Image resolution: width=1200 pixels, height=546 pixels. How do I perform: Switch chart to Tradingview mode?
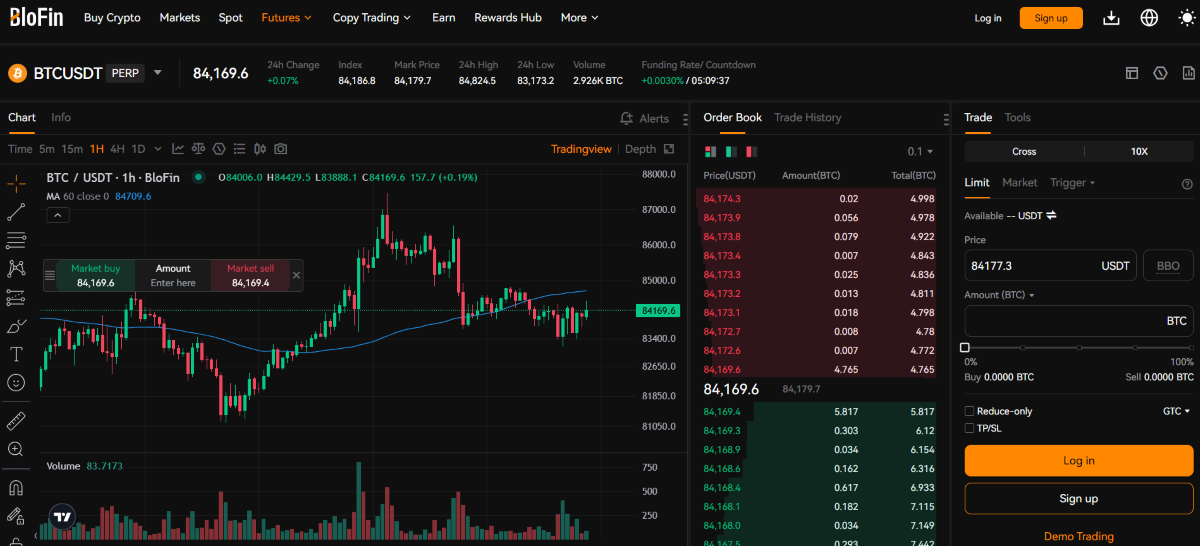pos(581,149)
